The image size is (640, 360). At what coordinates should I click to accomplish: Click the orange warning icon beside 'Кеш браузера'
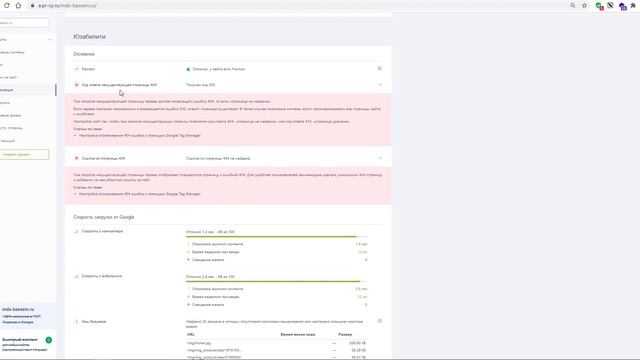[76, 322]
